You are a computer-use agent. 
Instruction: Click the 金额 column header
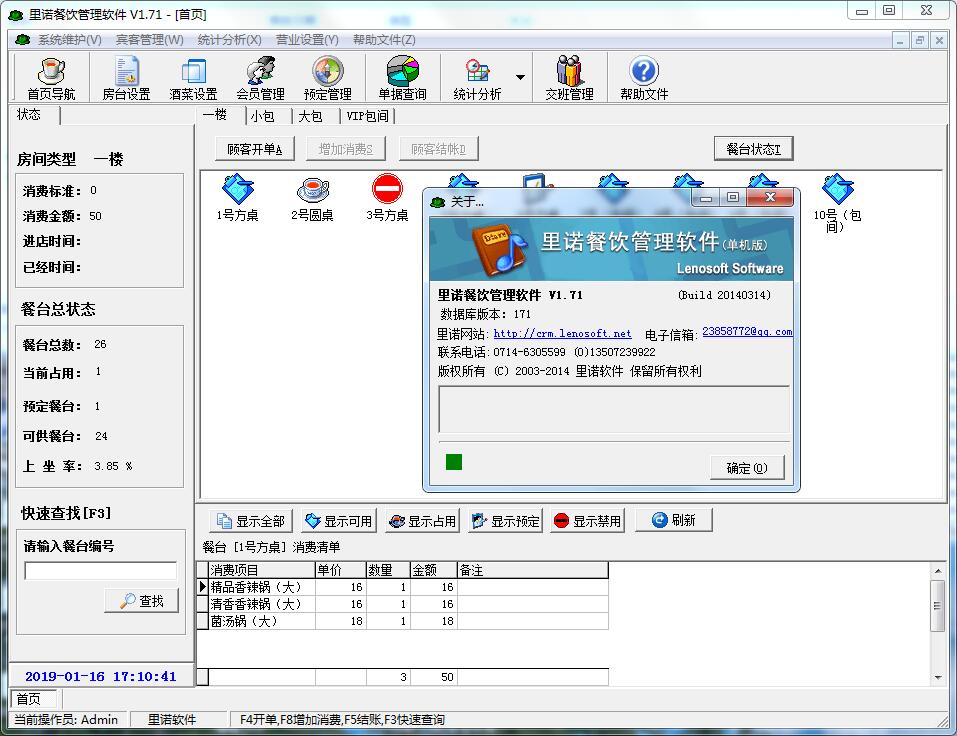434,570
